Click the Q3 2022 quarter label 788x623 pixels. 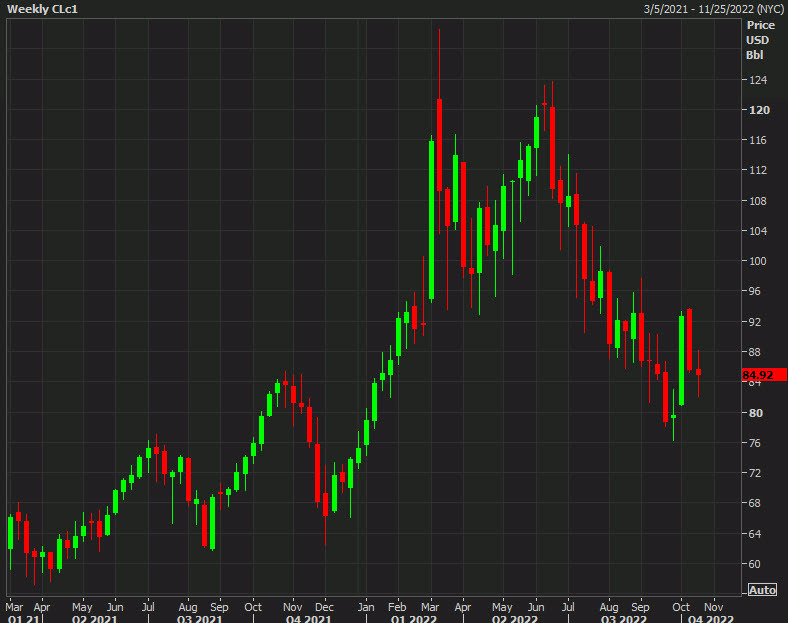(x=624, y=618)
